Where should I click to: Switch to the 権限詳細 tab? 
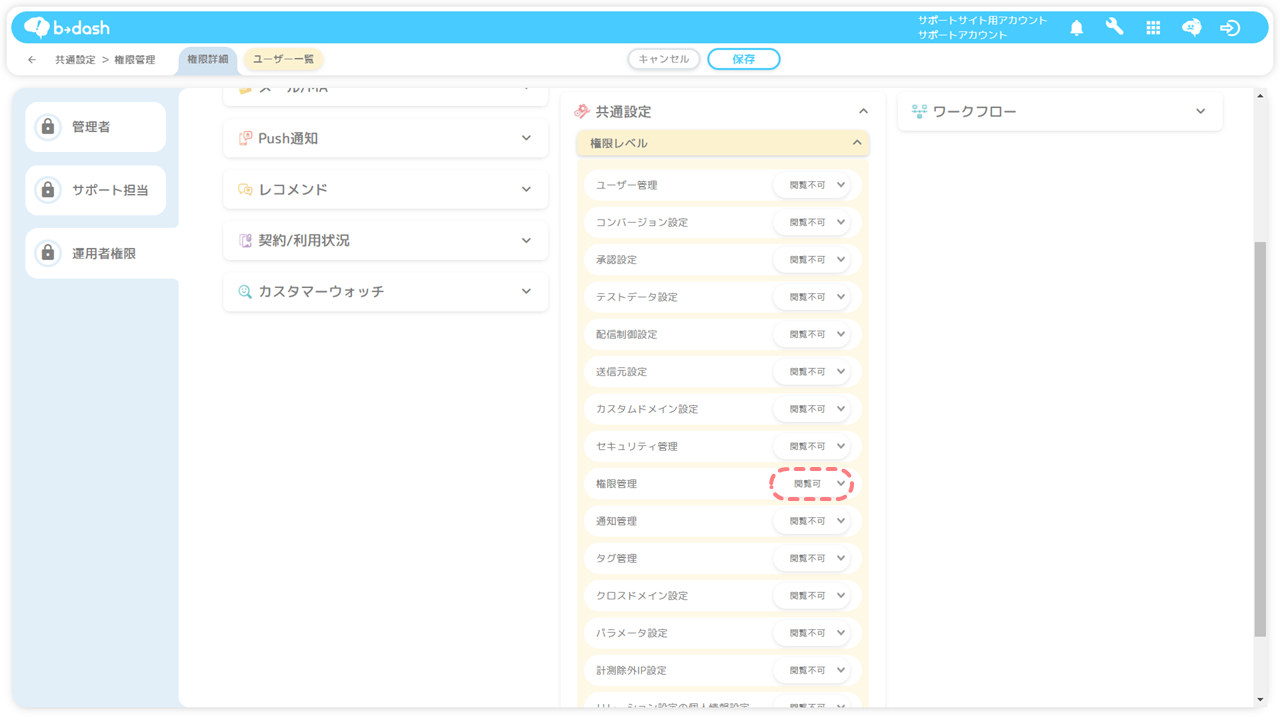click(208, 59)
